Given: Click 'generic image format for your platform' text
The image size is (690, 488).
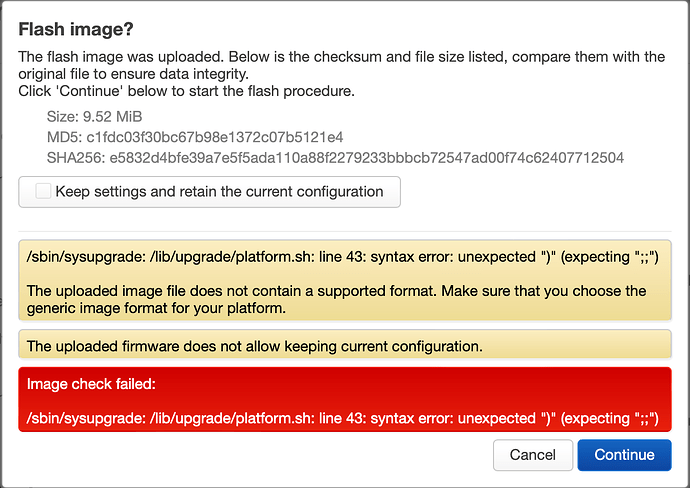Looking at the screenshot, I should 150,309.
